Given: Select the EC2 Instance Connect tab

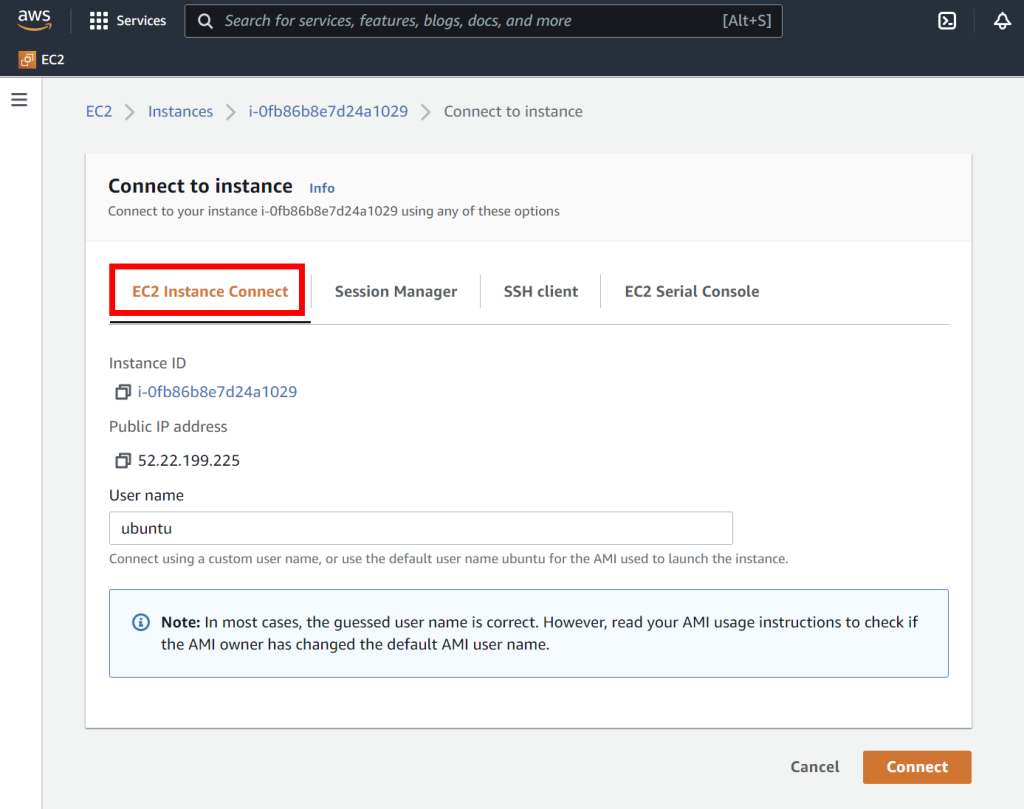Looking at the screenshot, I should [x=210, y=291].
